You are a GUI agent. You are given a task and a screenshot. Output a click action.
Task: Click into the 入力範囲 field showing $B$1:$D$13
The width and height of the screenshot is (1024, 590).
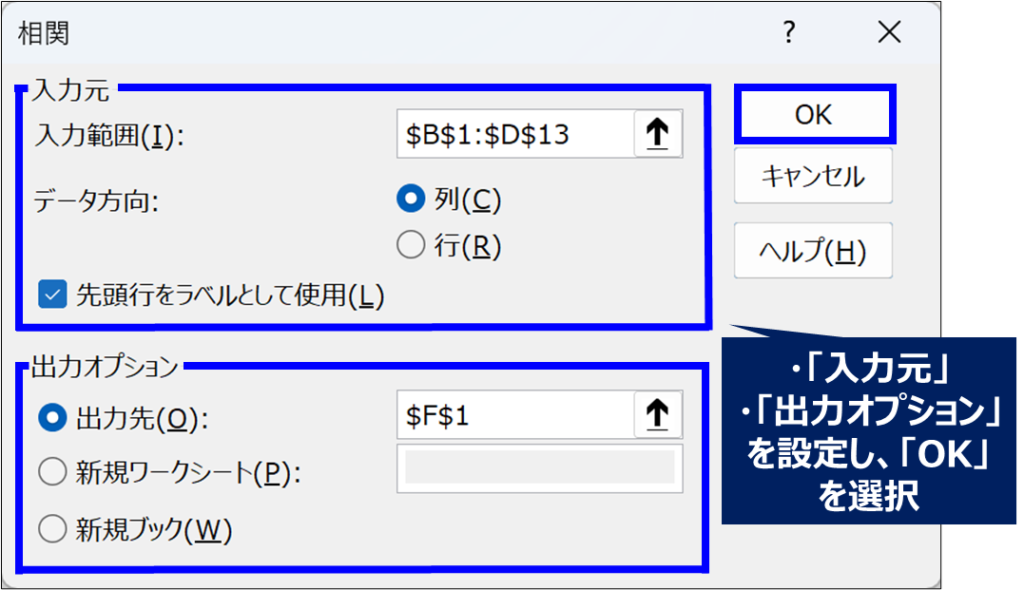pos(514,135)
